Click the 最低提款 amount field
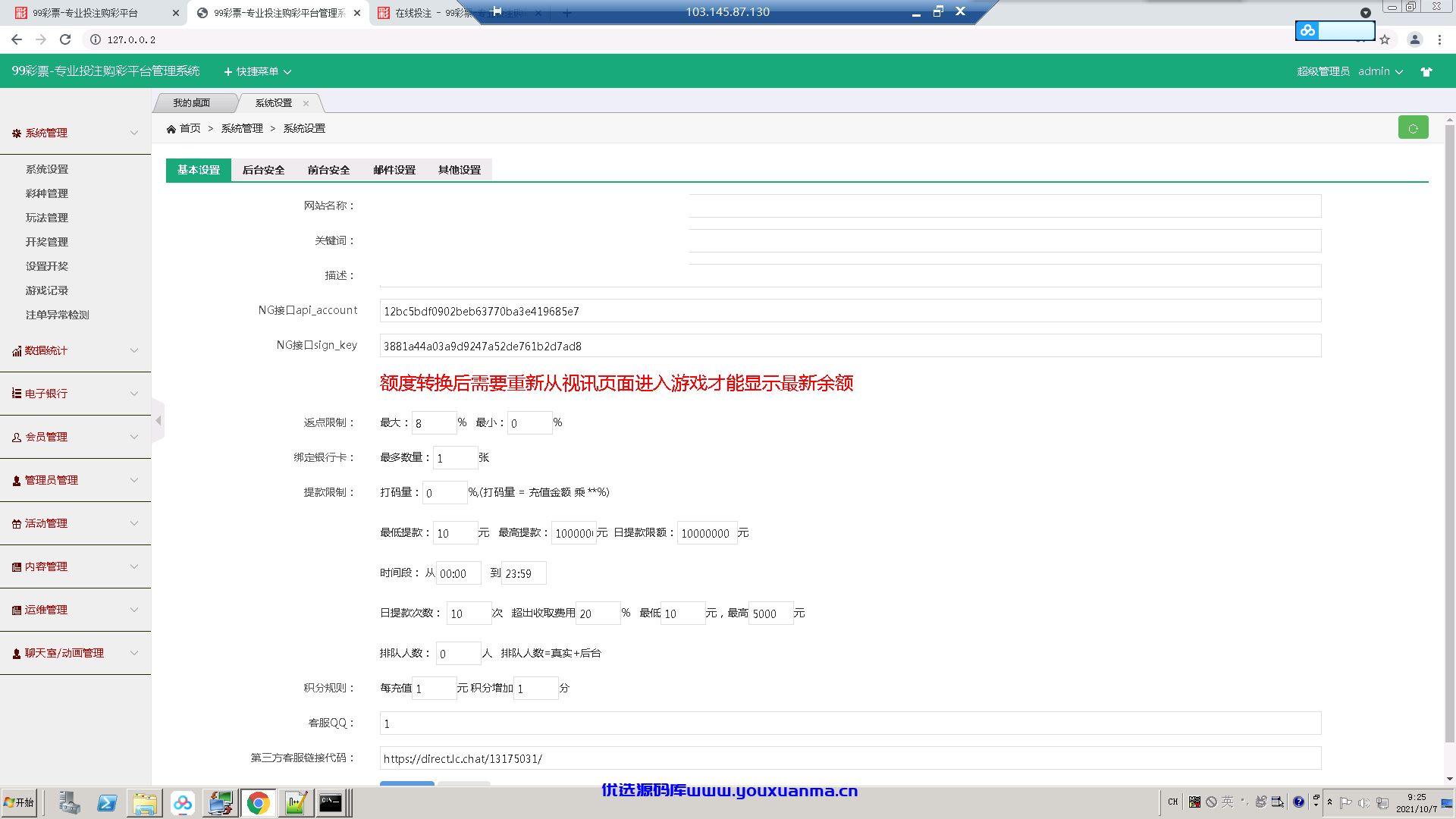Screen dimensions: 1456x819 [455, 533]
